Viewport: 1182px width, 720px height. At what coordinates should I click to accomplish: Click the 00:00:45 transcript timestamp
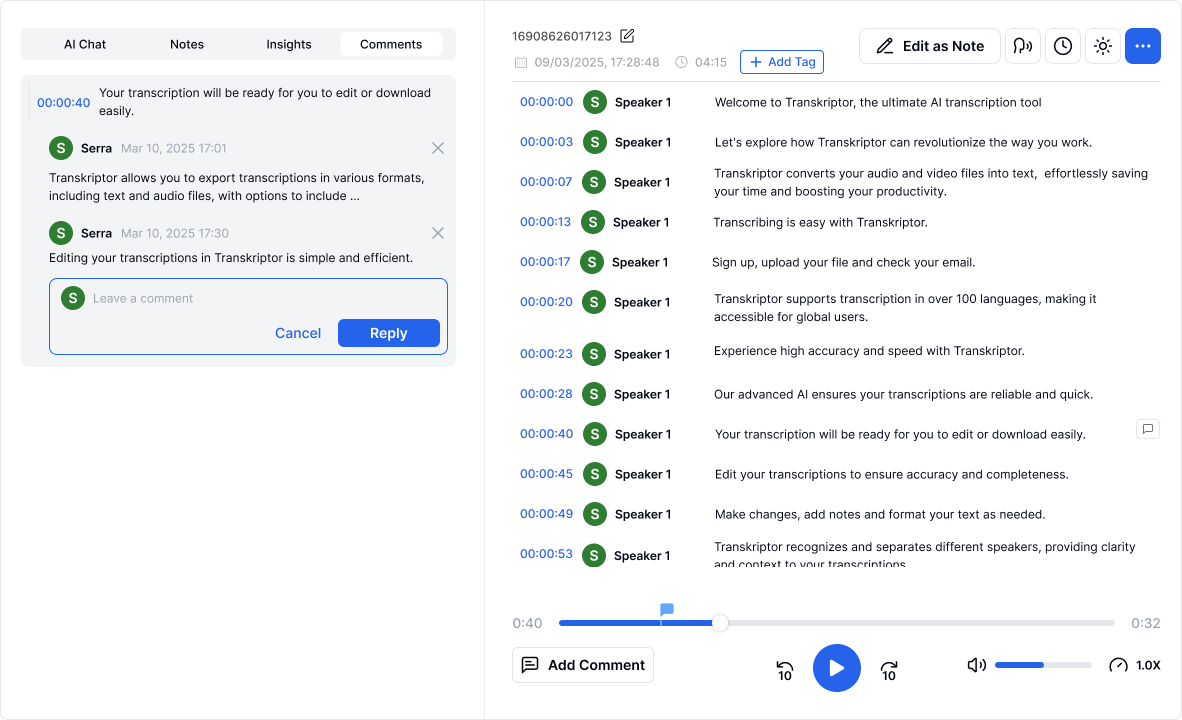547,473
